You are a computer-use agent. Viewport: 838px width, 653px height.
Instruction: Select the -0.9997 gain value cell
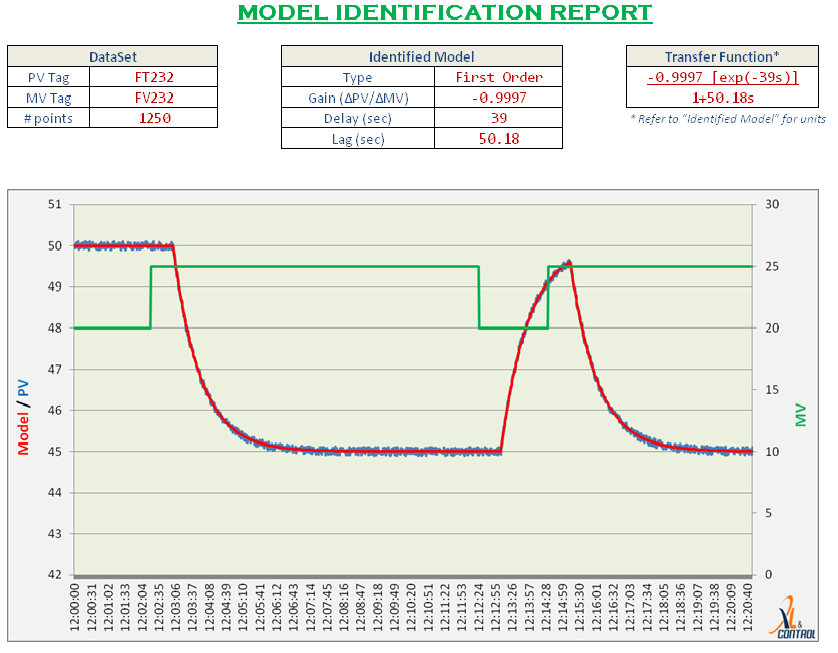pos(499,98)
